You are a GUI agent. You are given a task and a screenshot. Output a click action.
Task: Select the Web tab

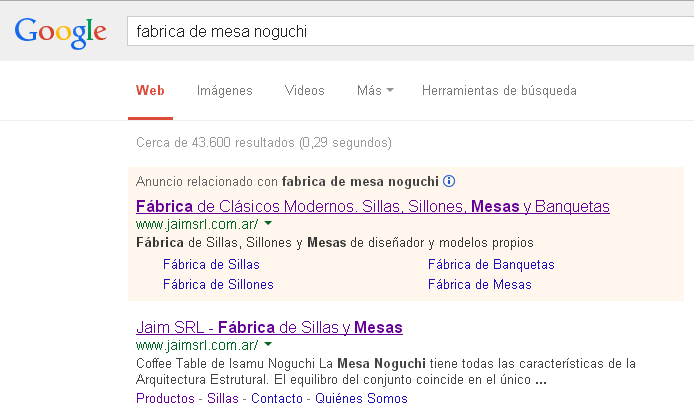click(150, 90)
